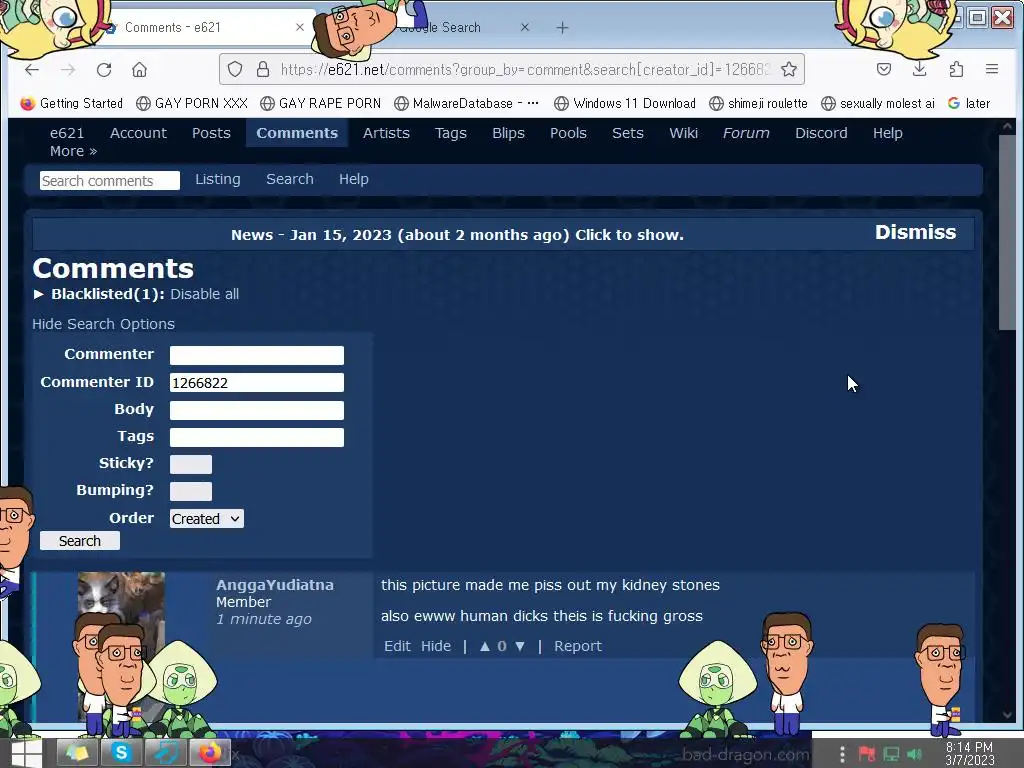The image size is (1024, 768).
Task: Collapse with 'Hide Search Options'
Action: point(103,324)
